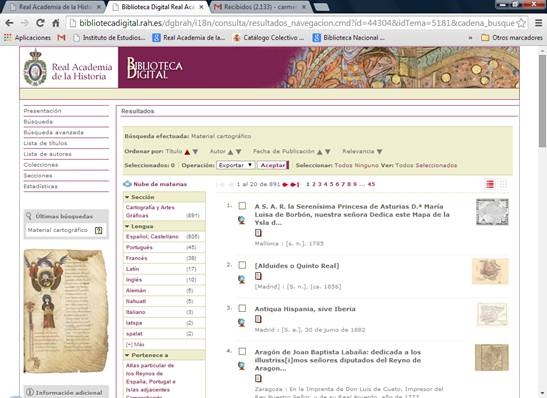
Task: Sort by Autor descending arrow
Action: point(239,152)
